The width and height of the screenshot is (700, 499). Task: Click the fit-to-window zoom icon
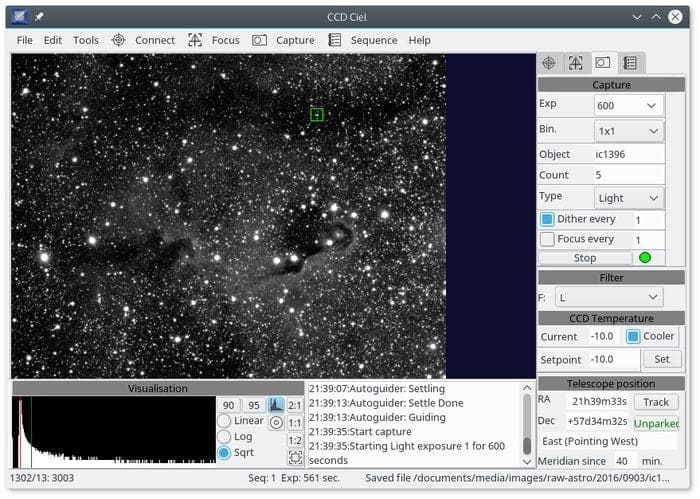(295, 457)
